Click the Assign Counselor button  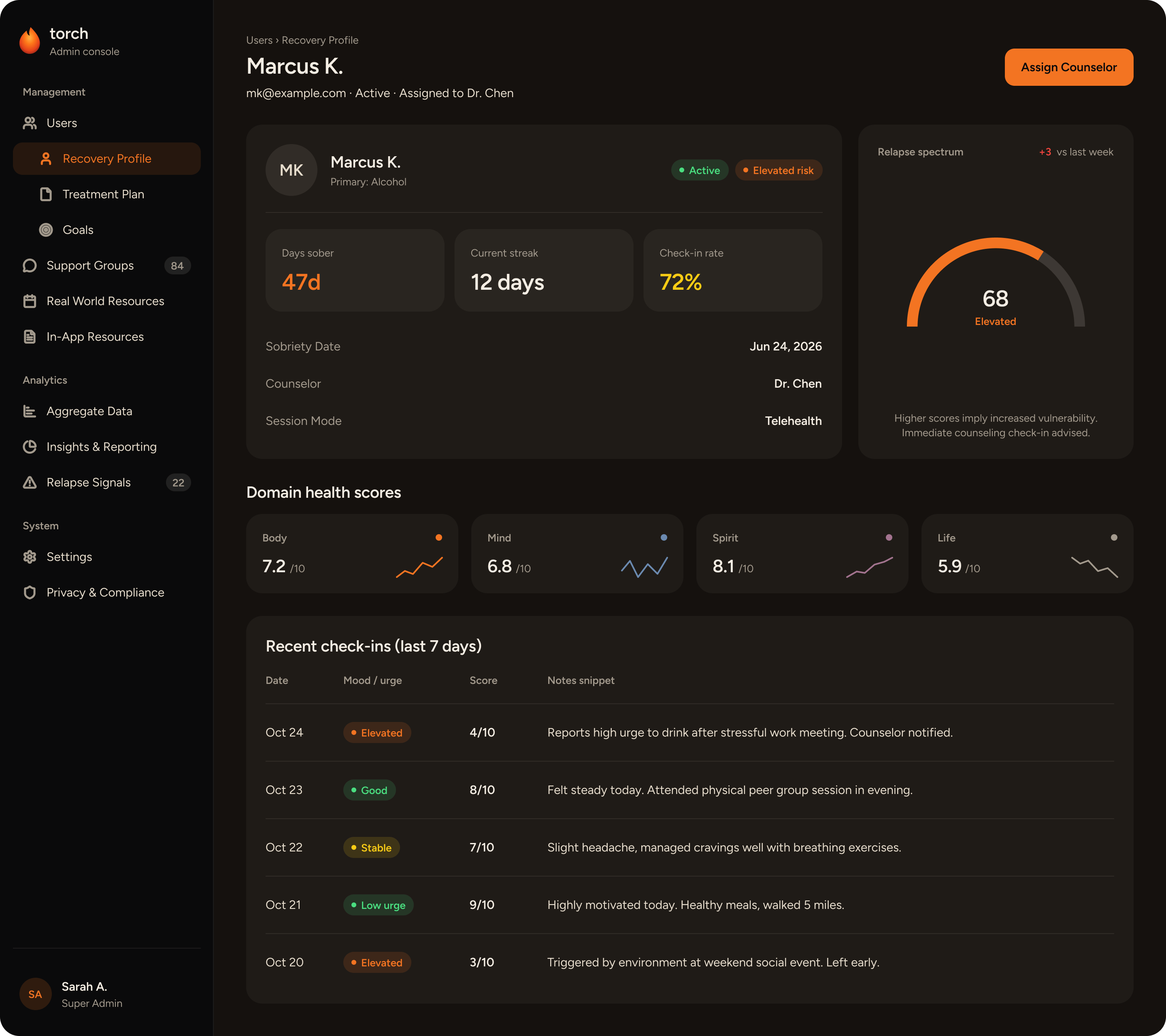click(x=1068, y=67)
